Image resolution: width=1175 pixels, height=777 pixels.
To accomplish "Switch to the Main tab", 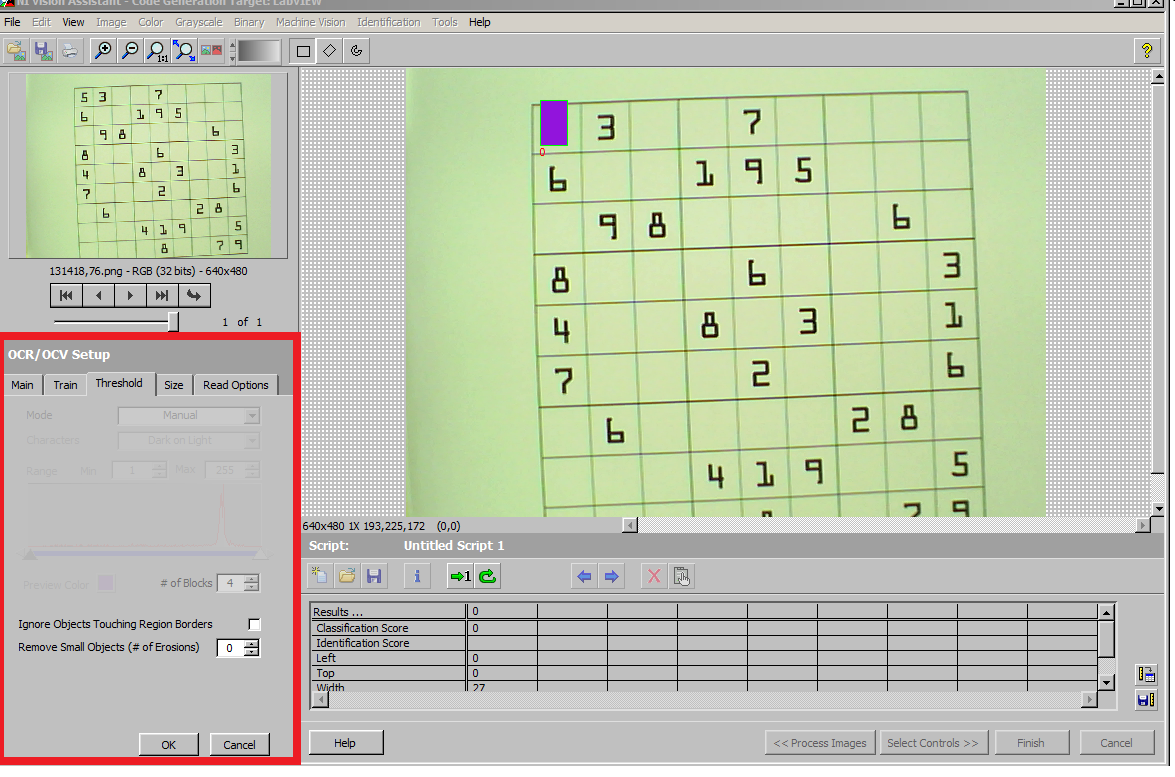I will 22,385.
